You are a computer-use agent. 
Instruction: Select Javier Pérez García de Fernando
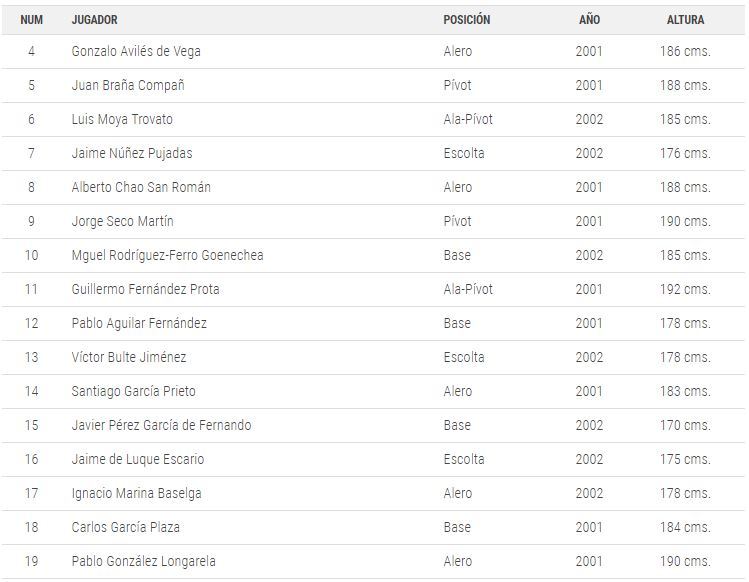pos(161,425)
